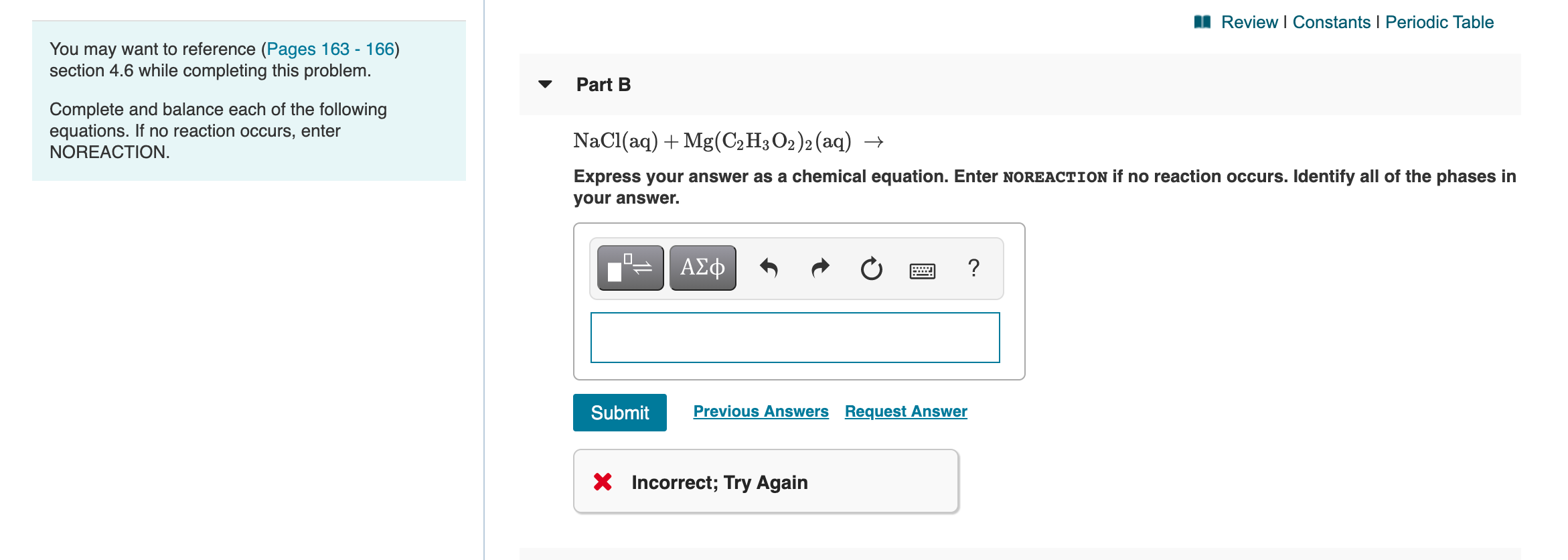Collapse the Part B section triangle
The height and width of the screenshot is (560, 1568).
[545, 84]
